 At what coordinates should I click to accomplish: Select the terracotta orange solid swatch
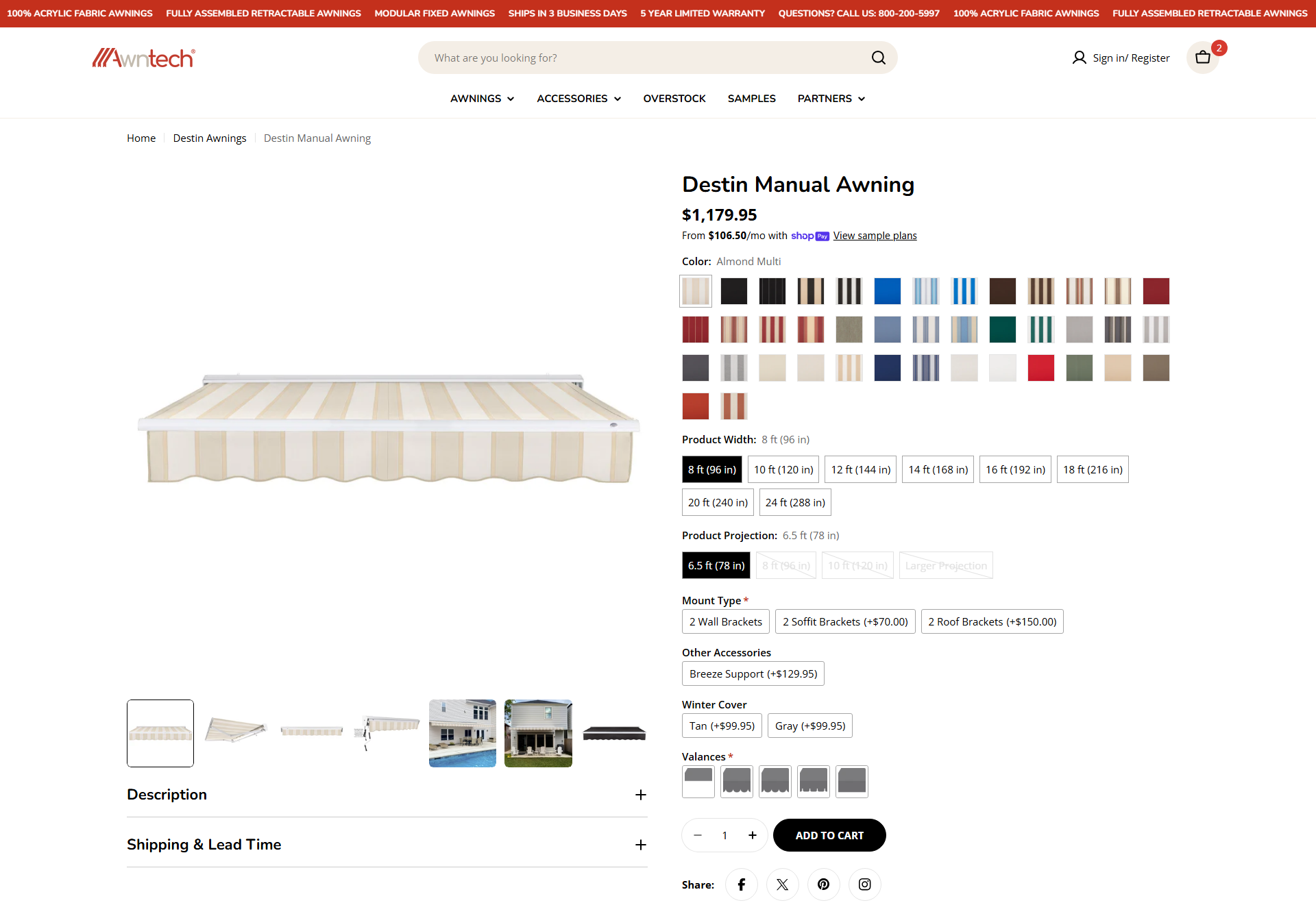[696, 406]
